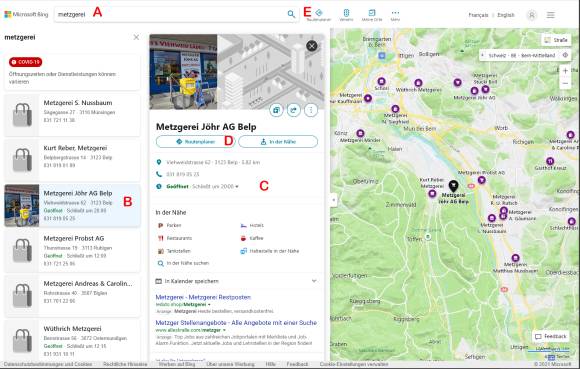This screenshot has height=369, width=580.
Task: Open the three-dot options on place card
Action: [x=311, y=110]
